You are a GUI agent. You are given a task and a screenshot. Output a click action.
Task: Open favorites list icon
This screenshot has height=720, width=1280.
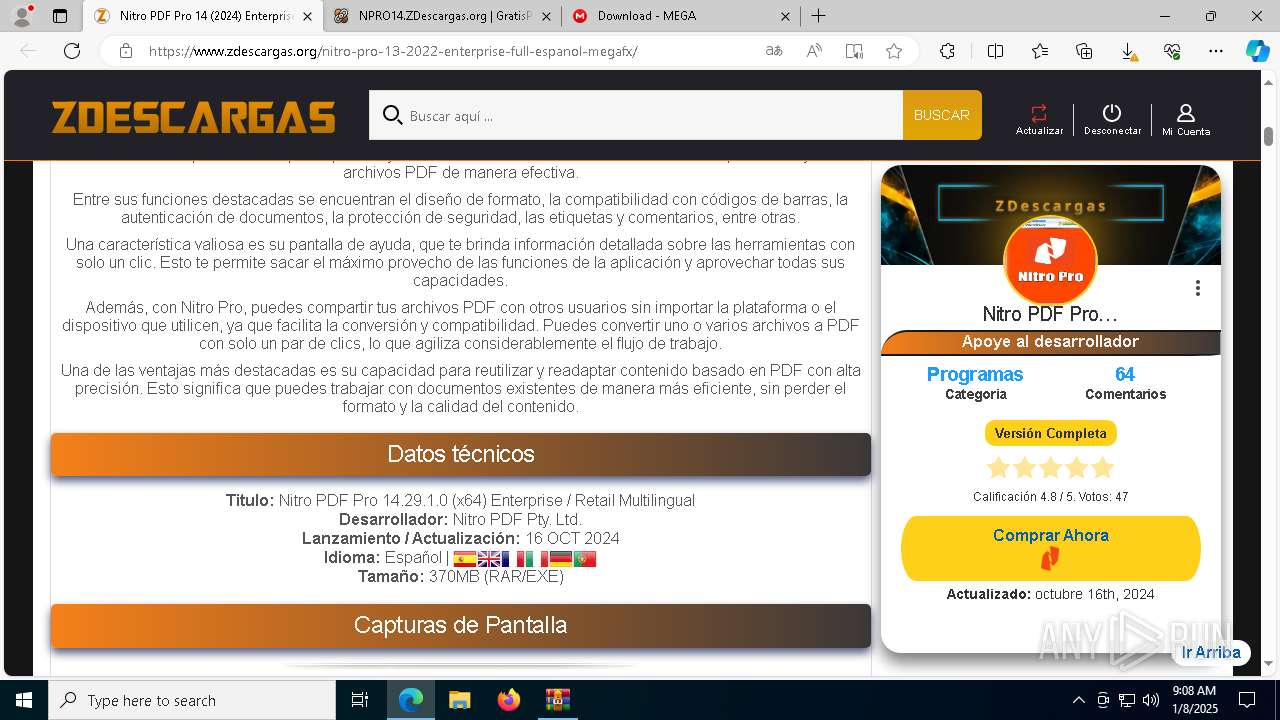click(x=1040, y=51)
